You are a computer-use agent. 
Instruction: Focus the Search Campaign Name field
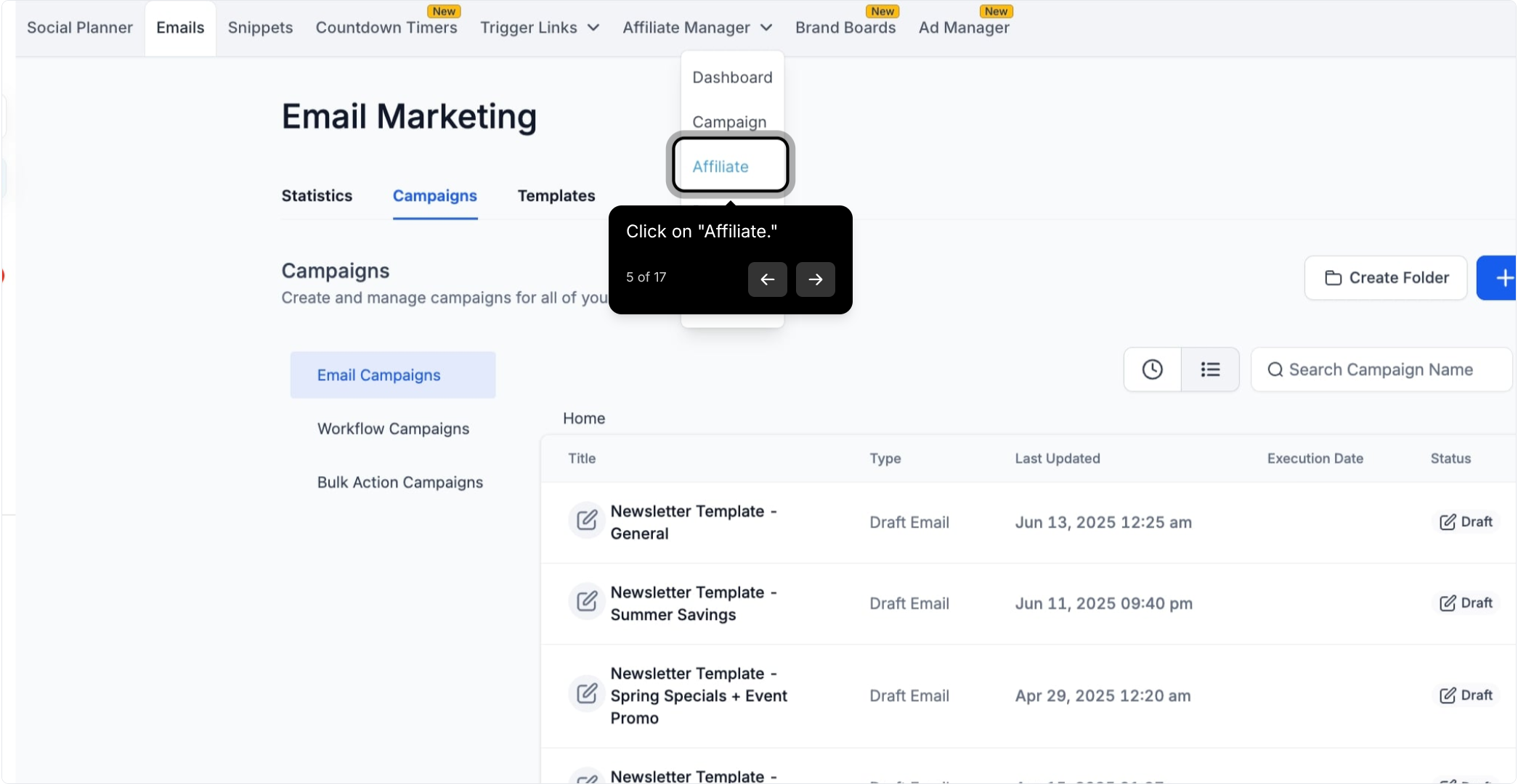(x=1381, y=369)
